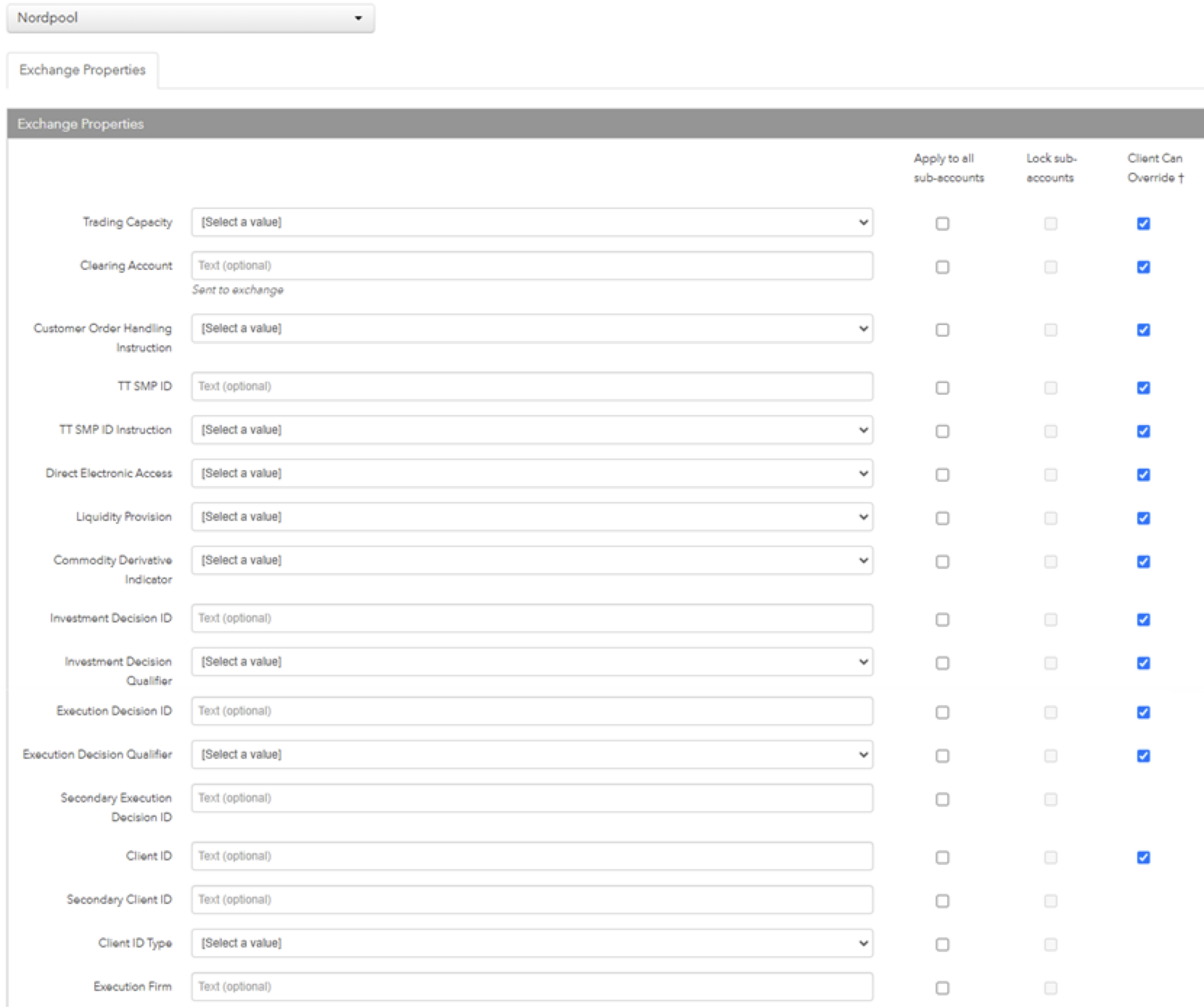1204x1007 pixels.
Task: Check Apply to all sub-accounts for TT SMP ID
Action: coord(942,387)
